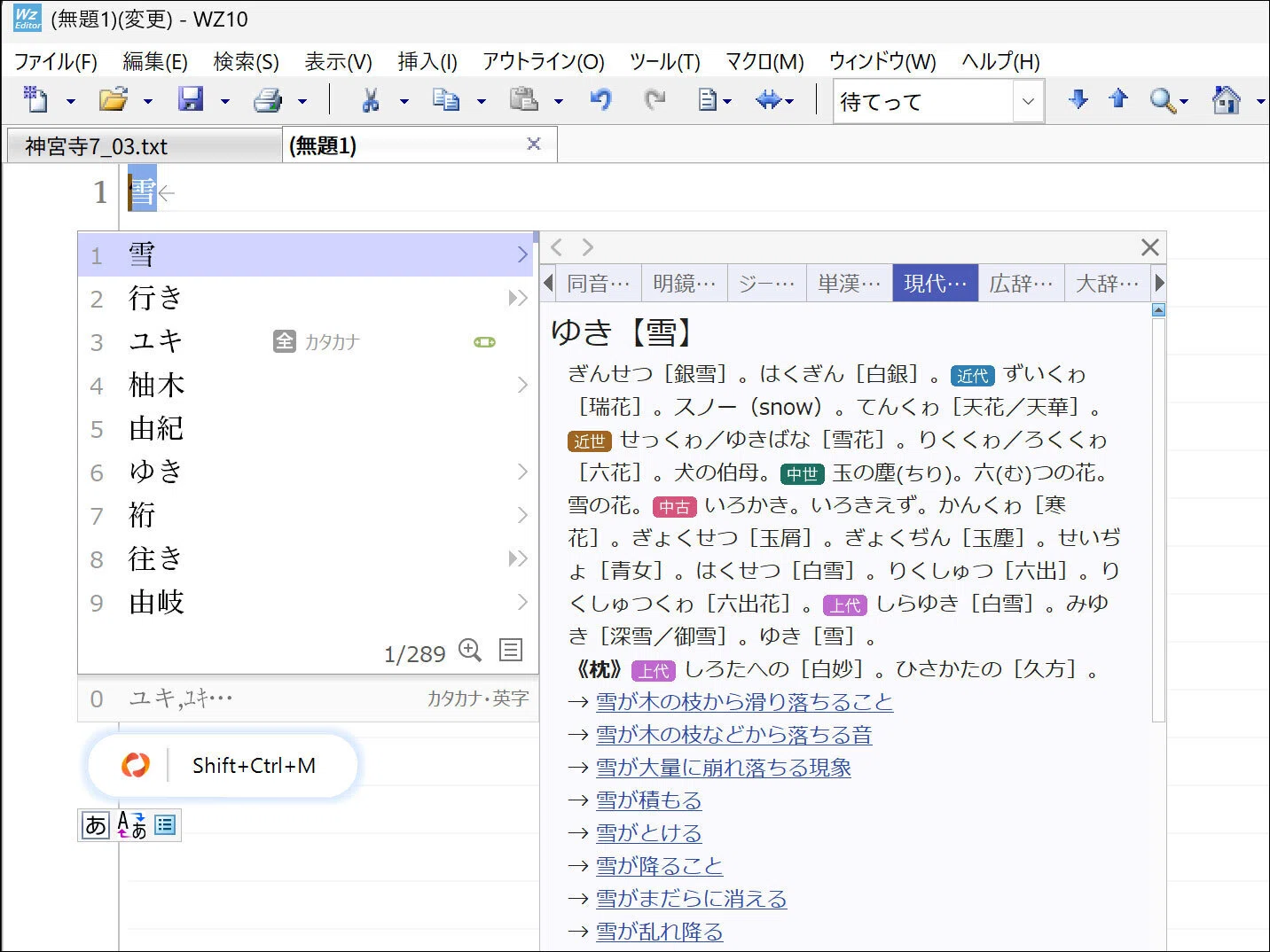This screenshot has height=952, width=1270.
Task: Click the dictionary back chevron
Action: pyautogui.click(x=557, y=246)
